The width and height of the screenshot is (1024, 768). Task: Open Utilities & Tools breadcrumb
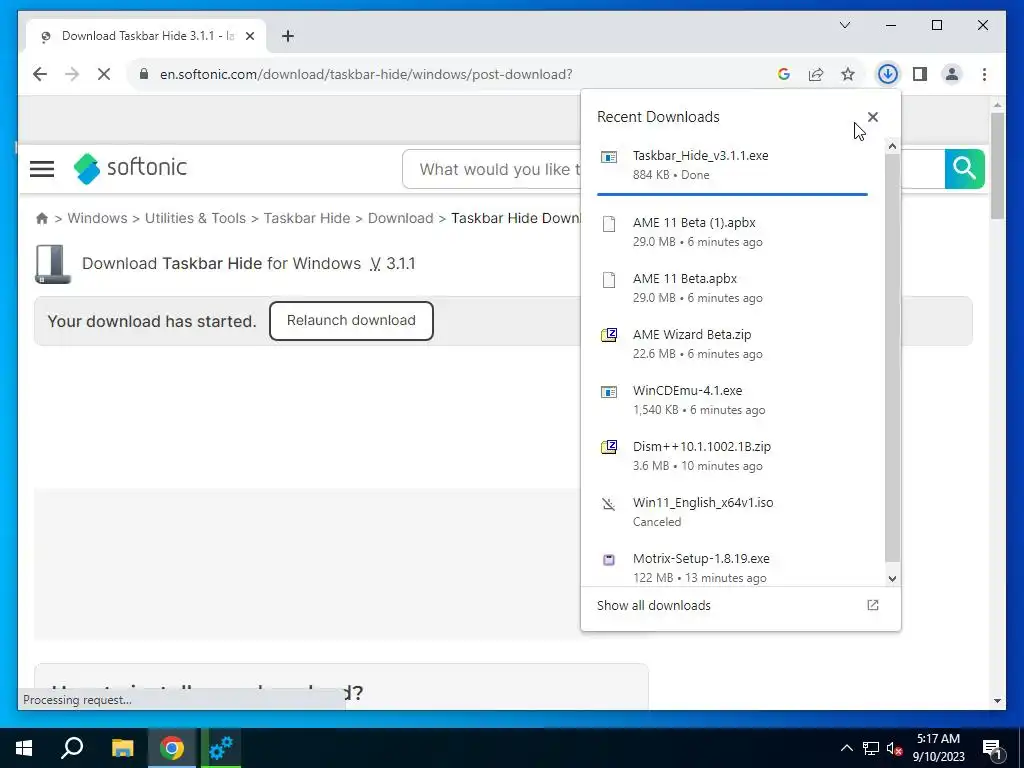pos(195,218)
